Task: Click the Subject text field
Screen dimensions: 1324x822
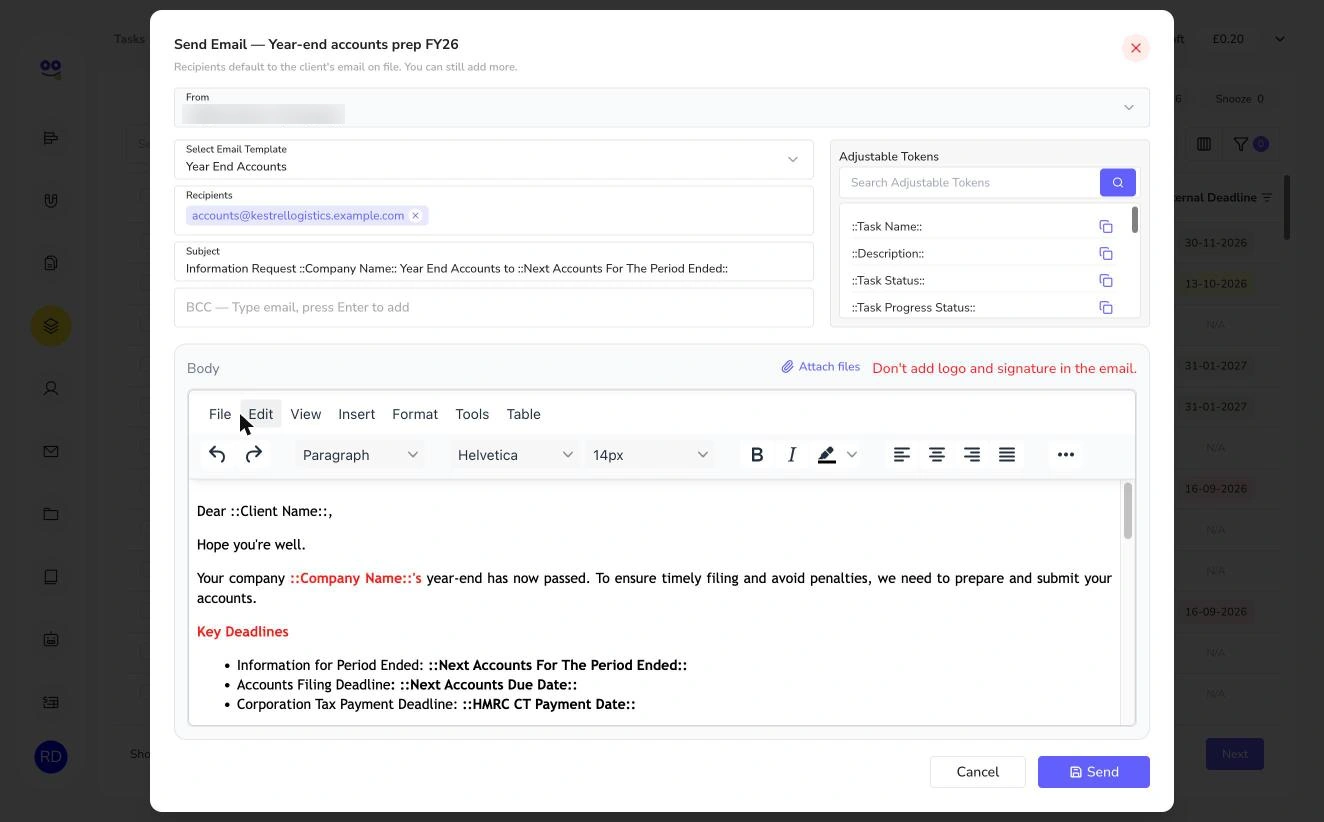Action: click(494, 261)
